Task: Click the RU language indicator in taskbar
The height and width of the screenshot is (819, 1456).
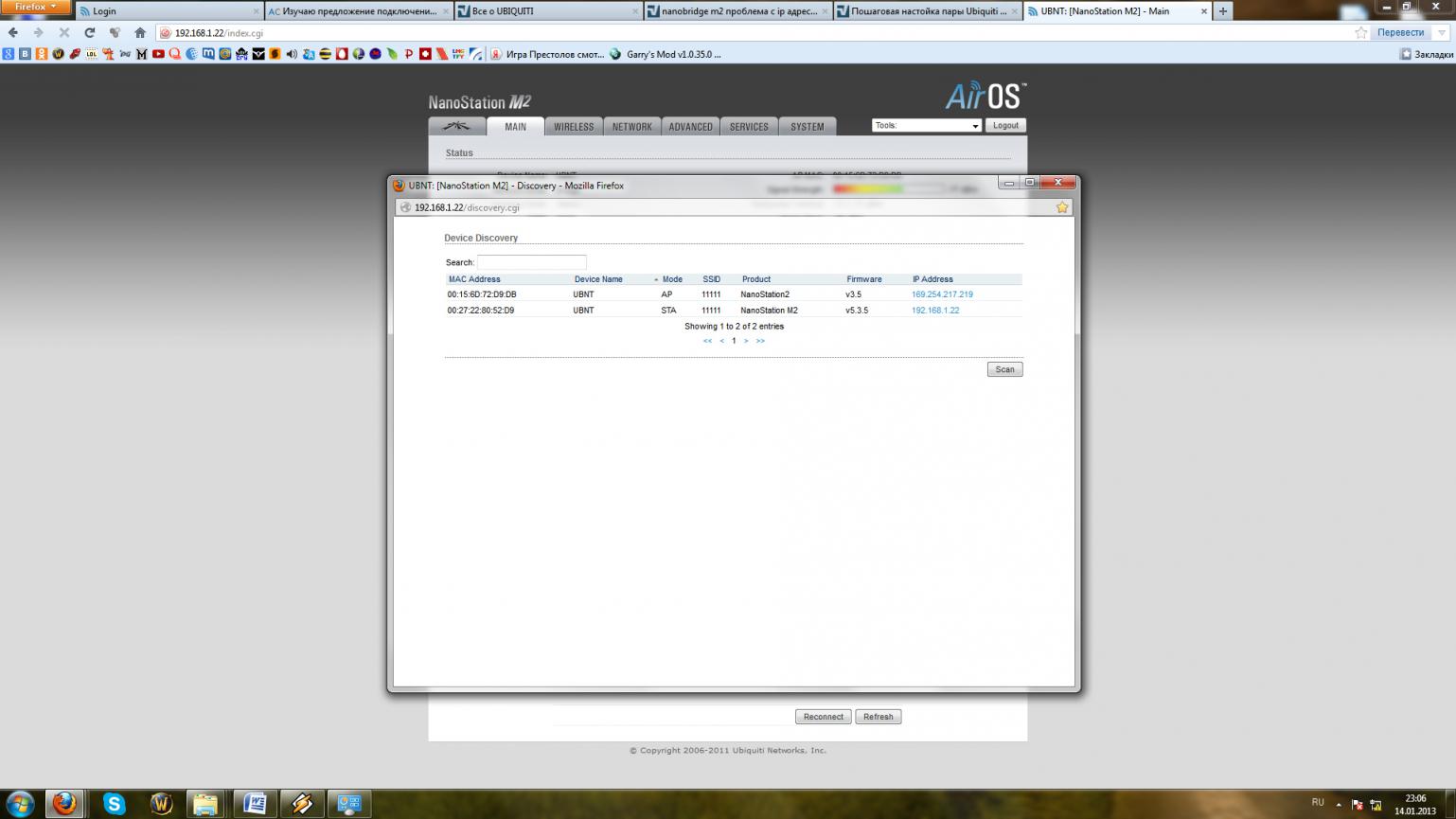Action: click(x=1318, y=802)
